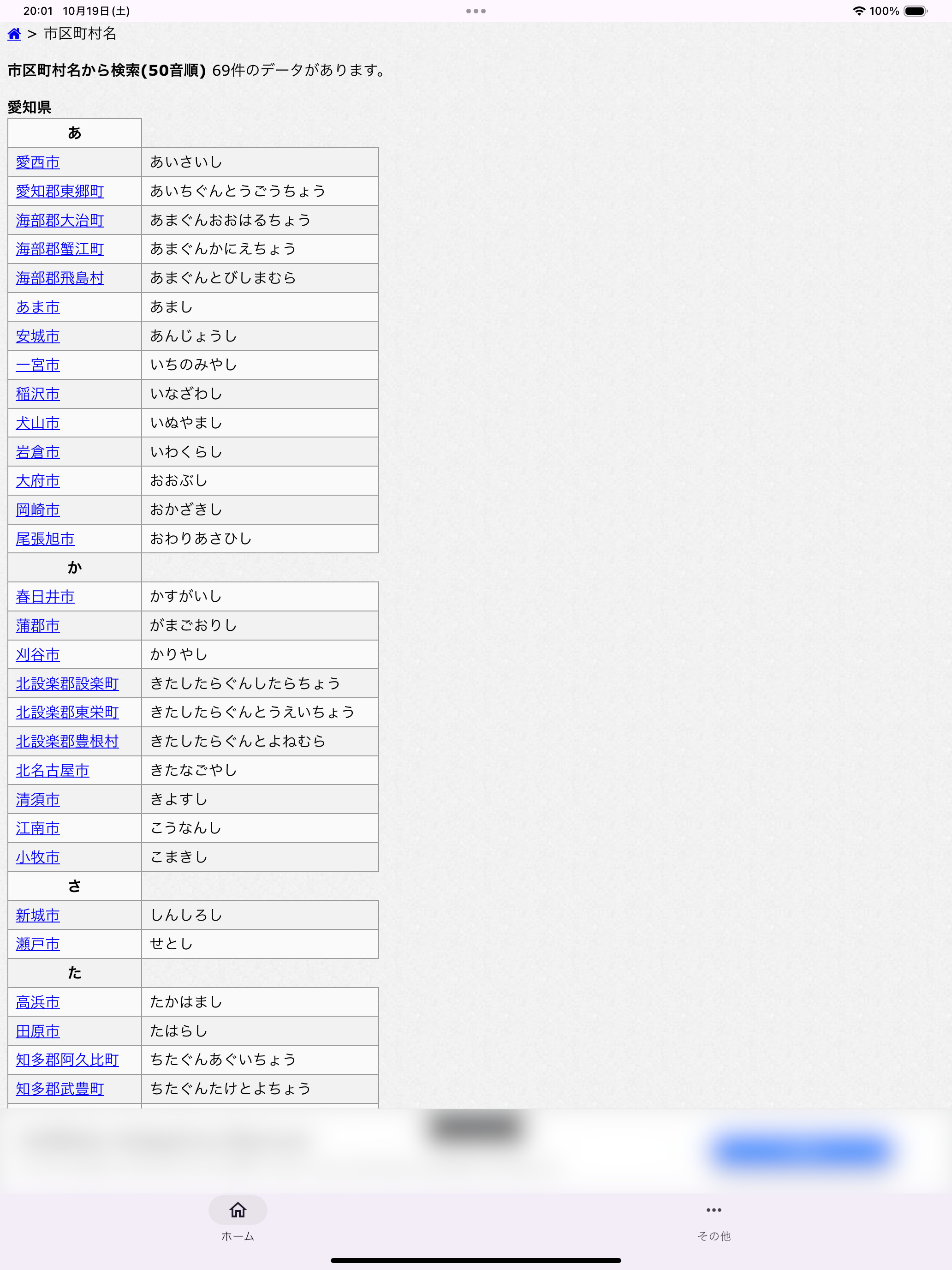
Task: Tap the blurred blue ad button
Action: (x=802, y=1151)
